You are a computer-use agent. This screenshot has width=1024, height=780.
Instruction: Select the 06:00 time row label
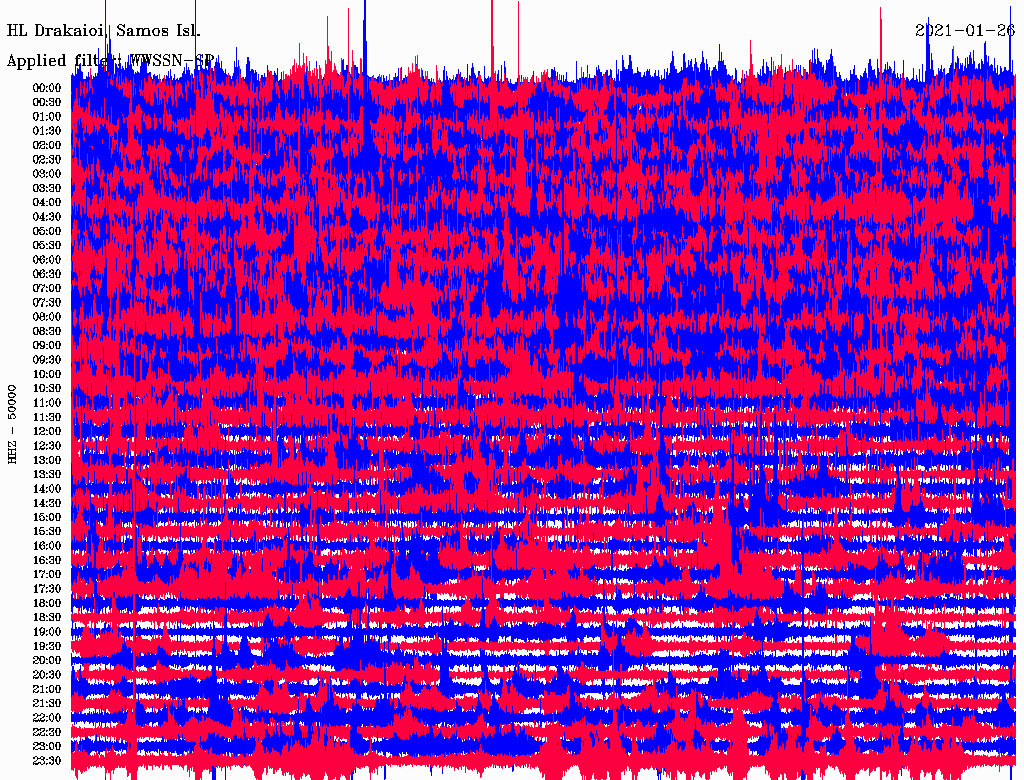47,259
